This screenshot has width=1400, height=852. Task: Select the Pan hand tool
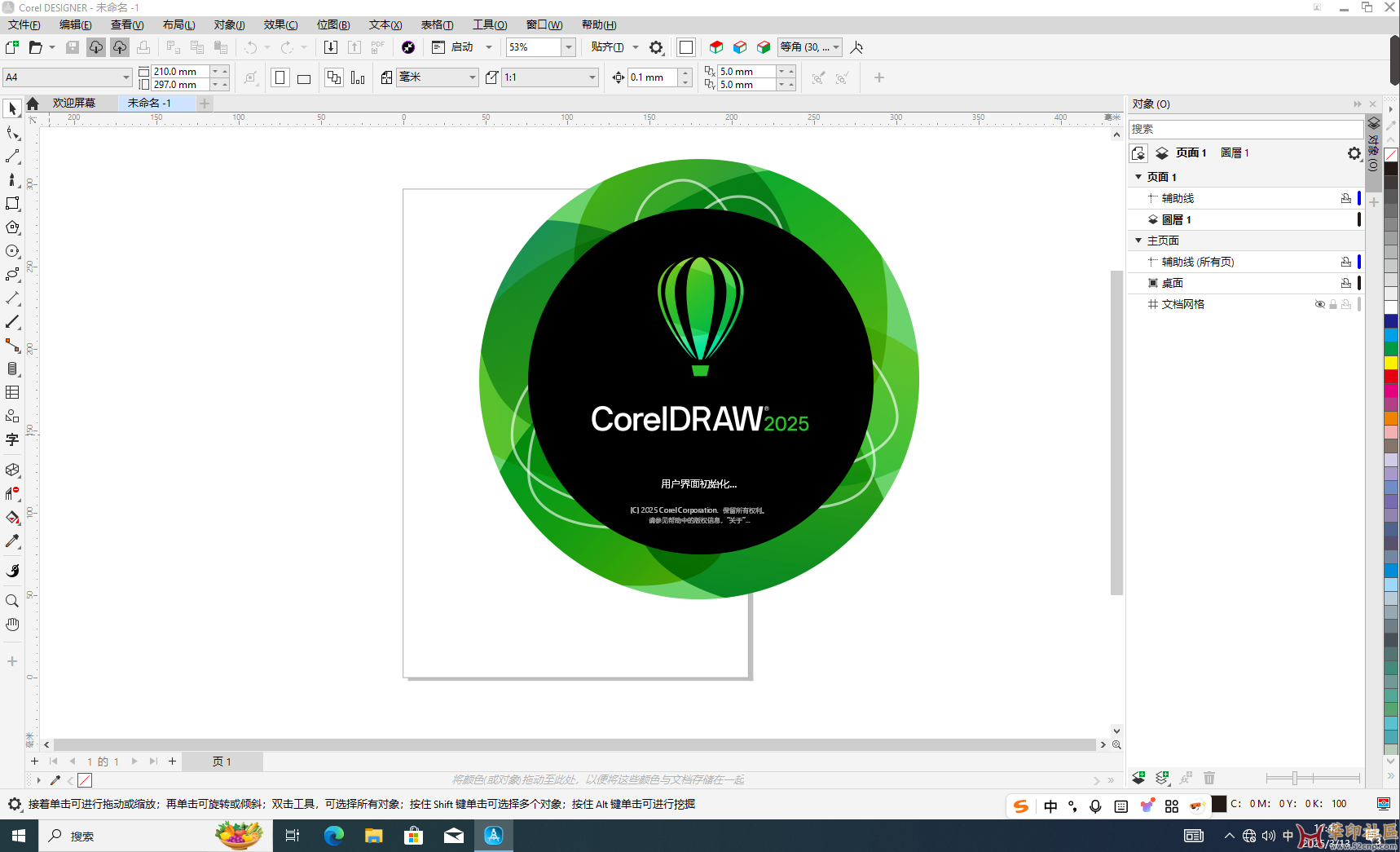coord(12,625)
